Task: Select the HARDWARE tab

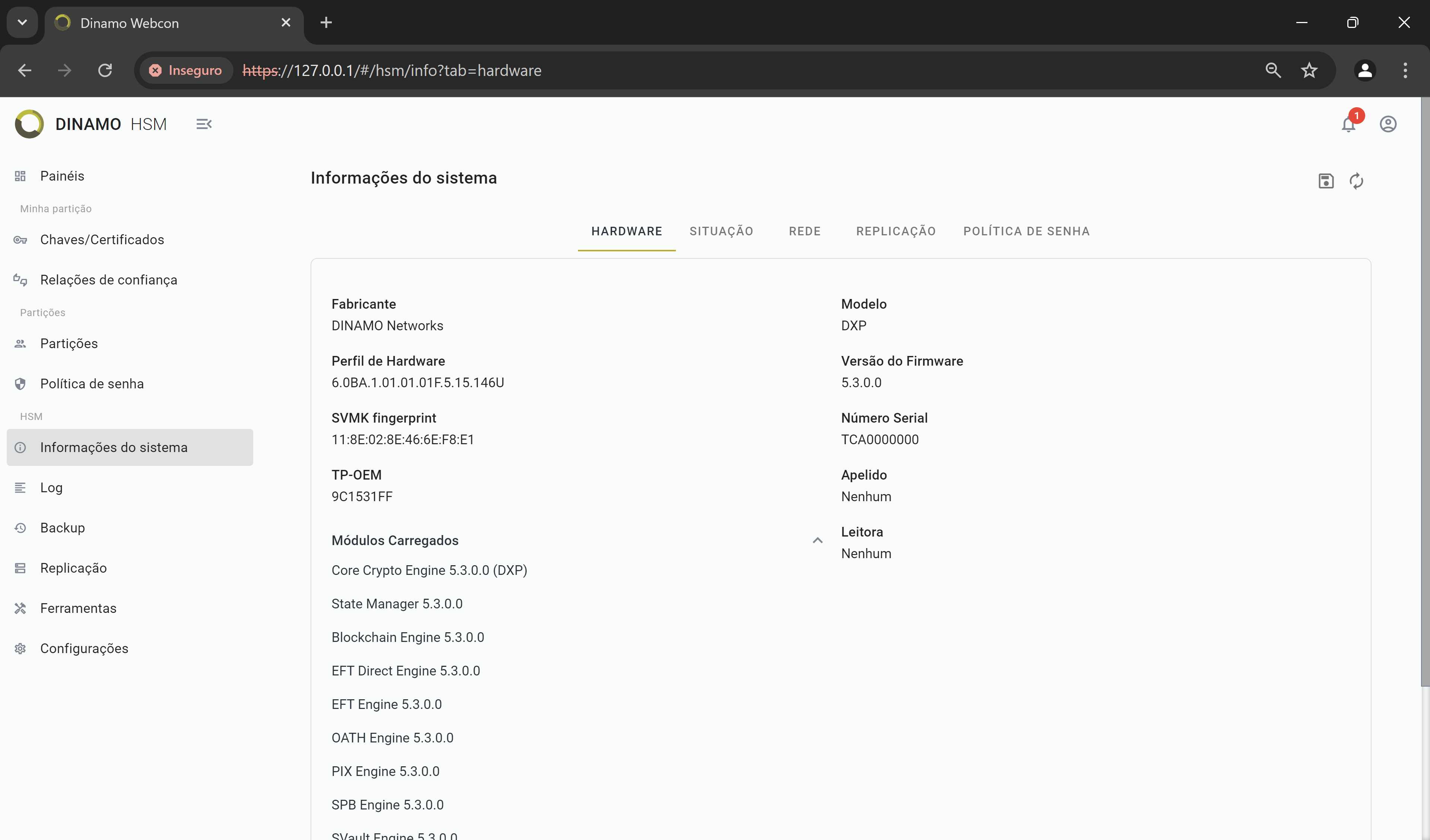Action: tap(626, 232)
